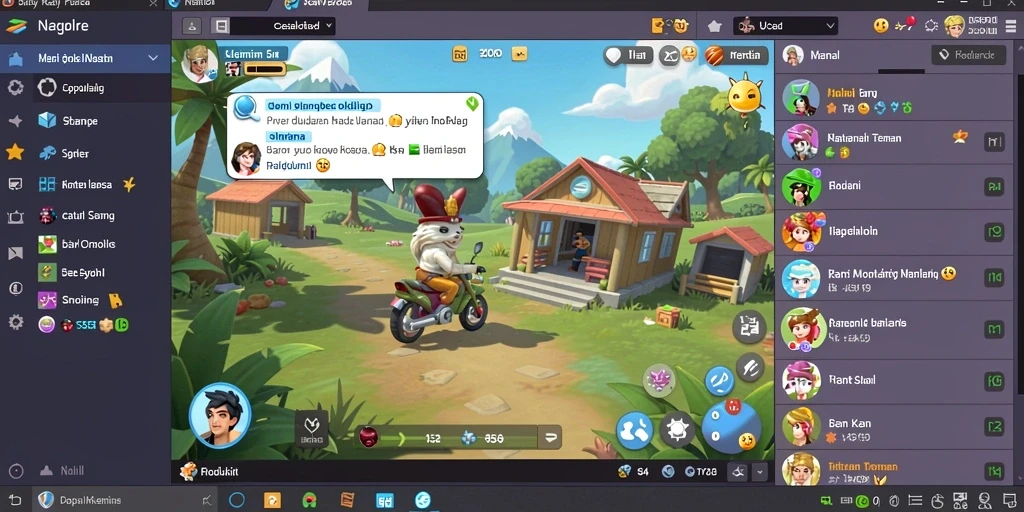Toggle the star on Natanali Teman row
This screenshot has width=1024, height=512.
[960, 136]
